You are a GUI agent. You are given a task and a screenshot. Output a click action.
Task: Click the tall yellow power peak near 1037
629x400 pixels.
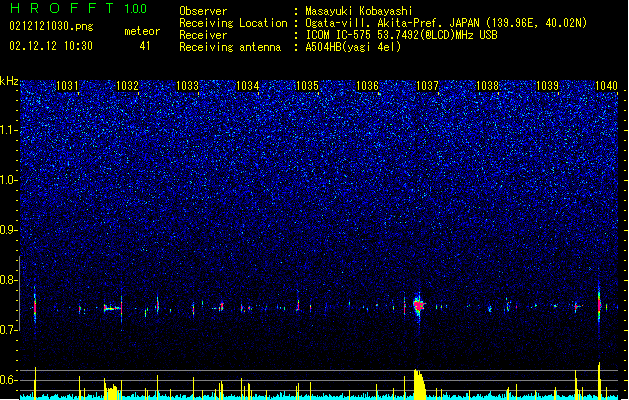coord(419,384)
